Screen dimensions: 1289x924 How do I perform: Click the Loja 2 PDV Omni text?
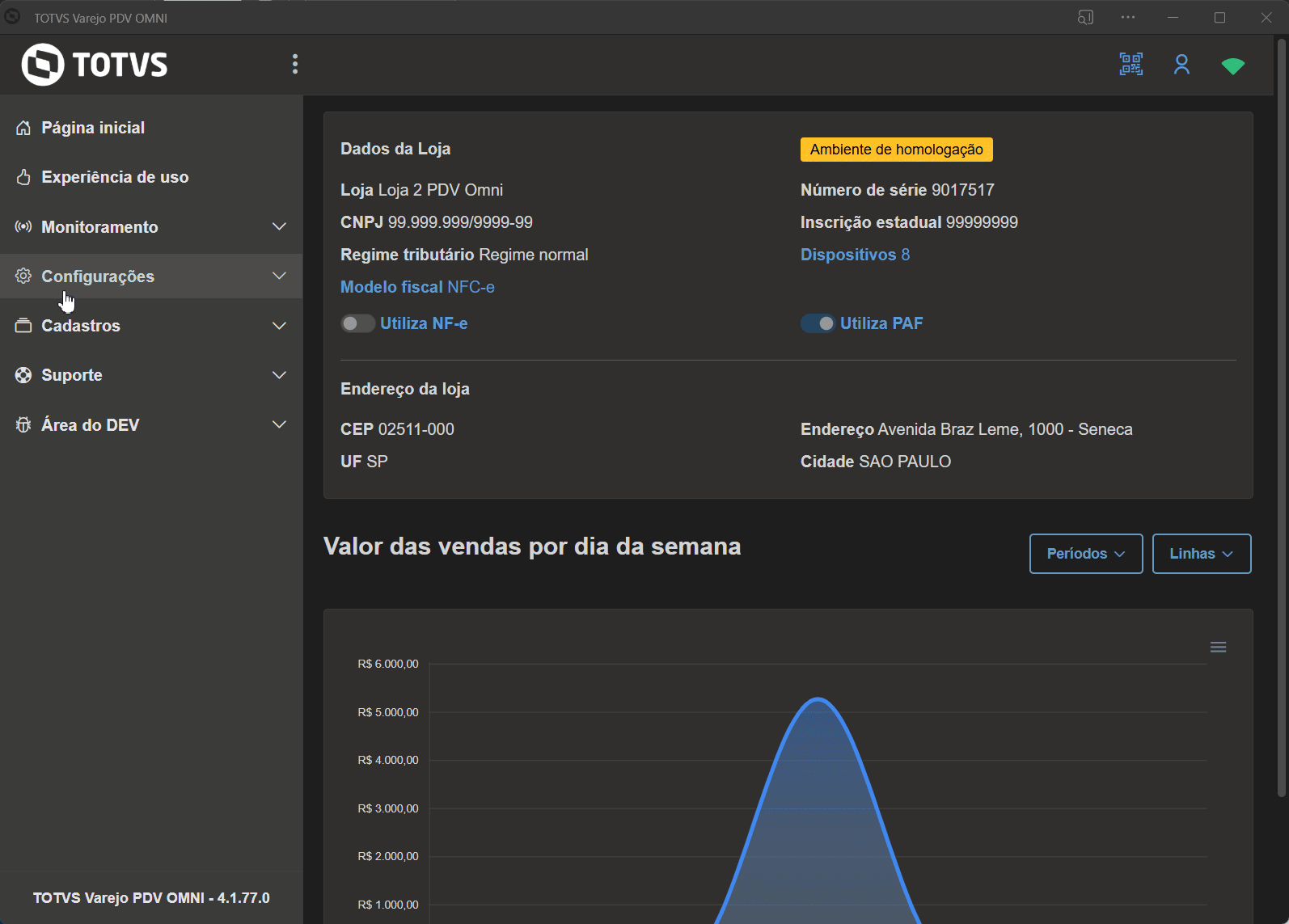(441, 190)
